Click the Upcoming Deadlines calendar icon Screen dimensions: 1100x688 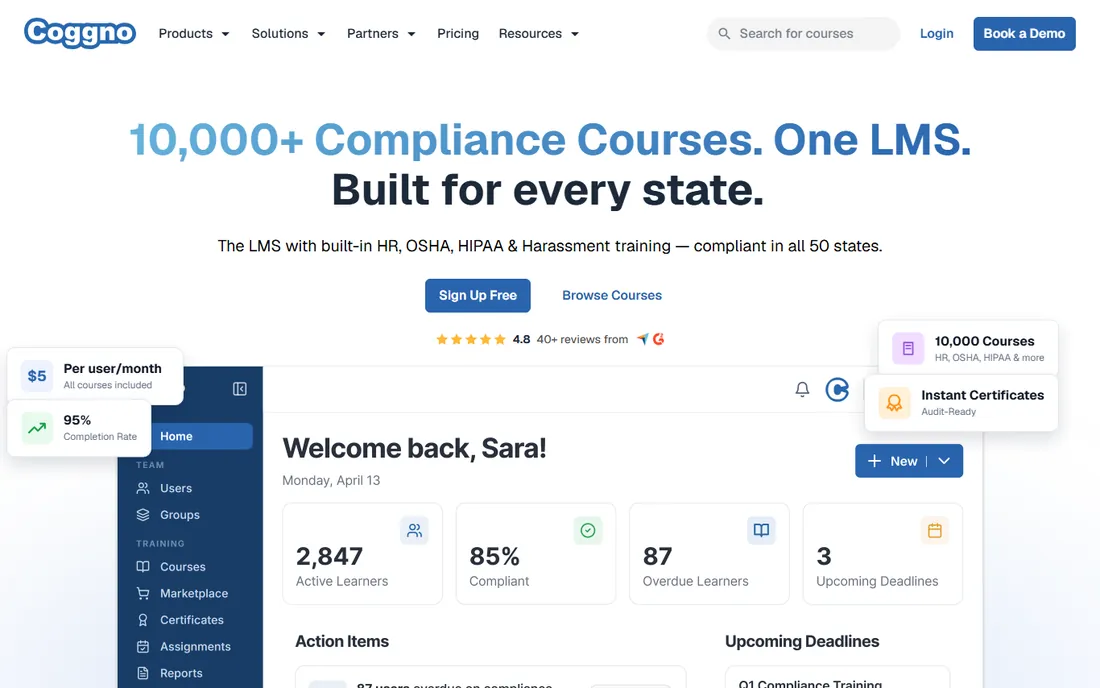[x=934, y=530]
